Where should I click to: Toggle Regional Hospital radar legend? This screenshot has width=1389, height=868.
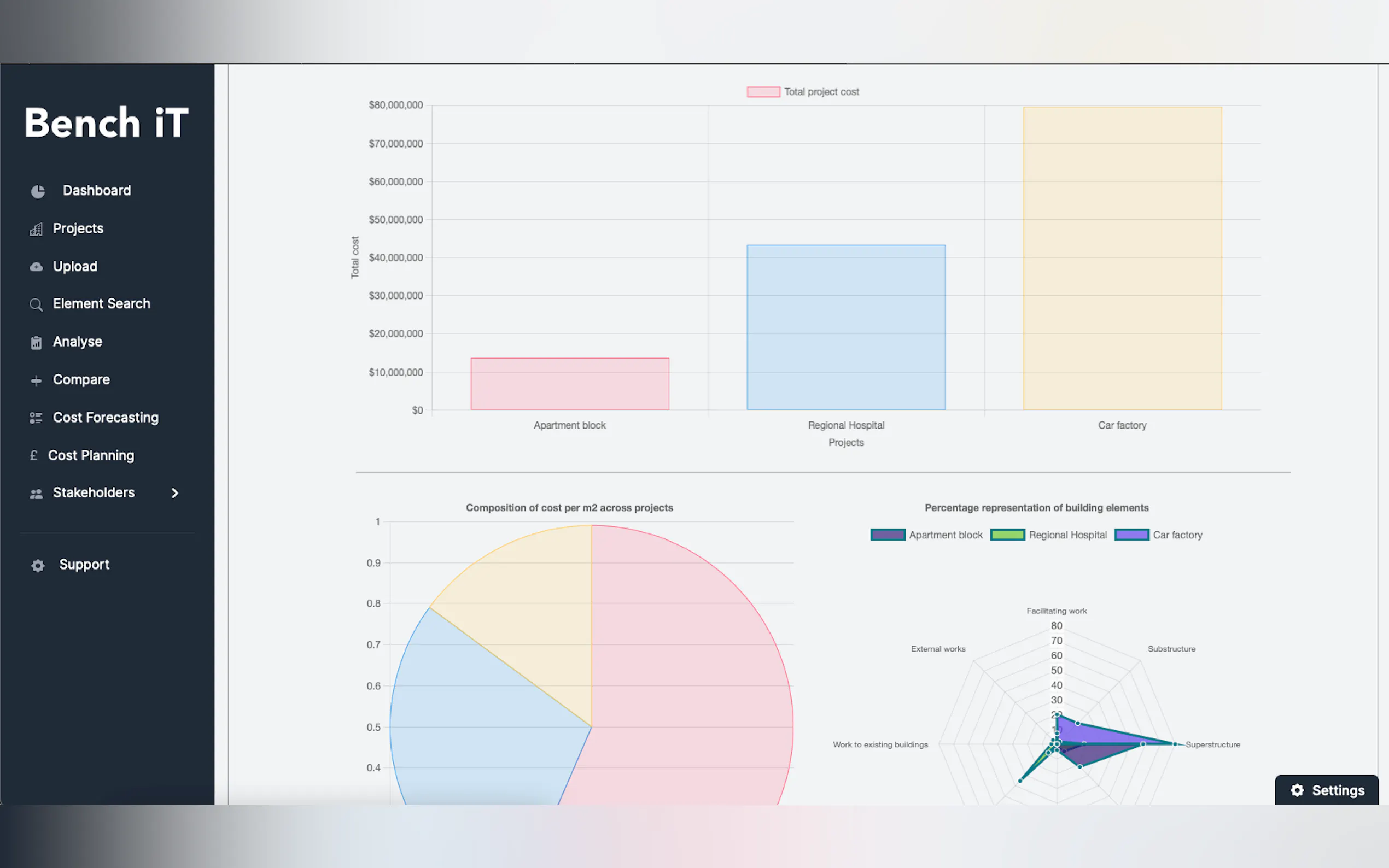[1048, 535]
